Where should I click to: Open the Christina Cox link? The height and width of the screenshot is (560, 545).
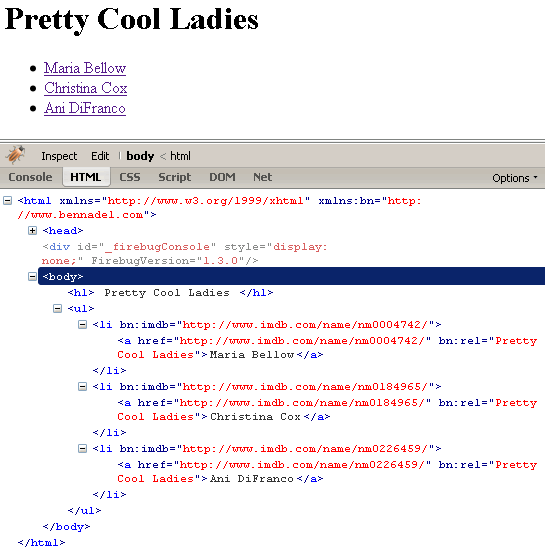86,88
